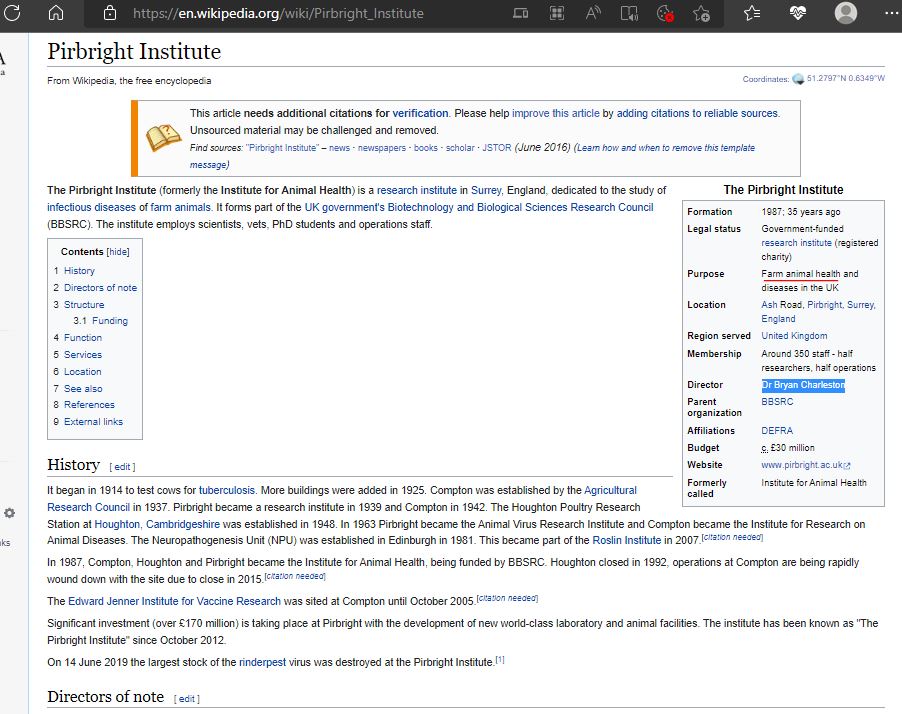The image size is (902, 714).
Task: Open the blocked cookies indicator
Action: click(666, 13)
